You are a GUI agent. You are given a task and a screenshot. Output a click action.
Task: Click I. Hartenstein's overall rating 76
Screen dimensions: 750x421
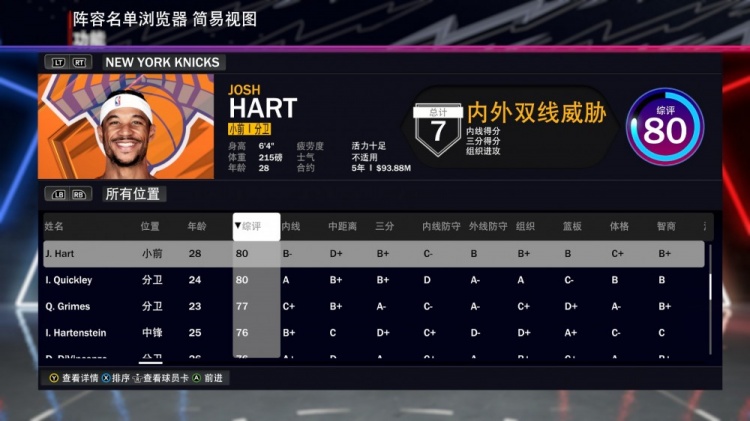(x=242, y=332)
